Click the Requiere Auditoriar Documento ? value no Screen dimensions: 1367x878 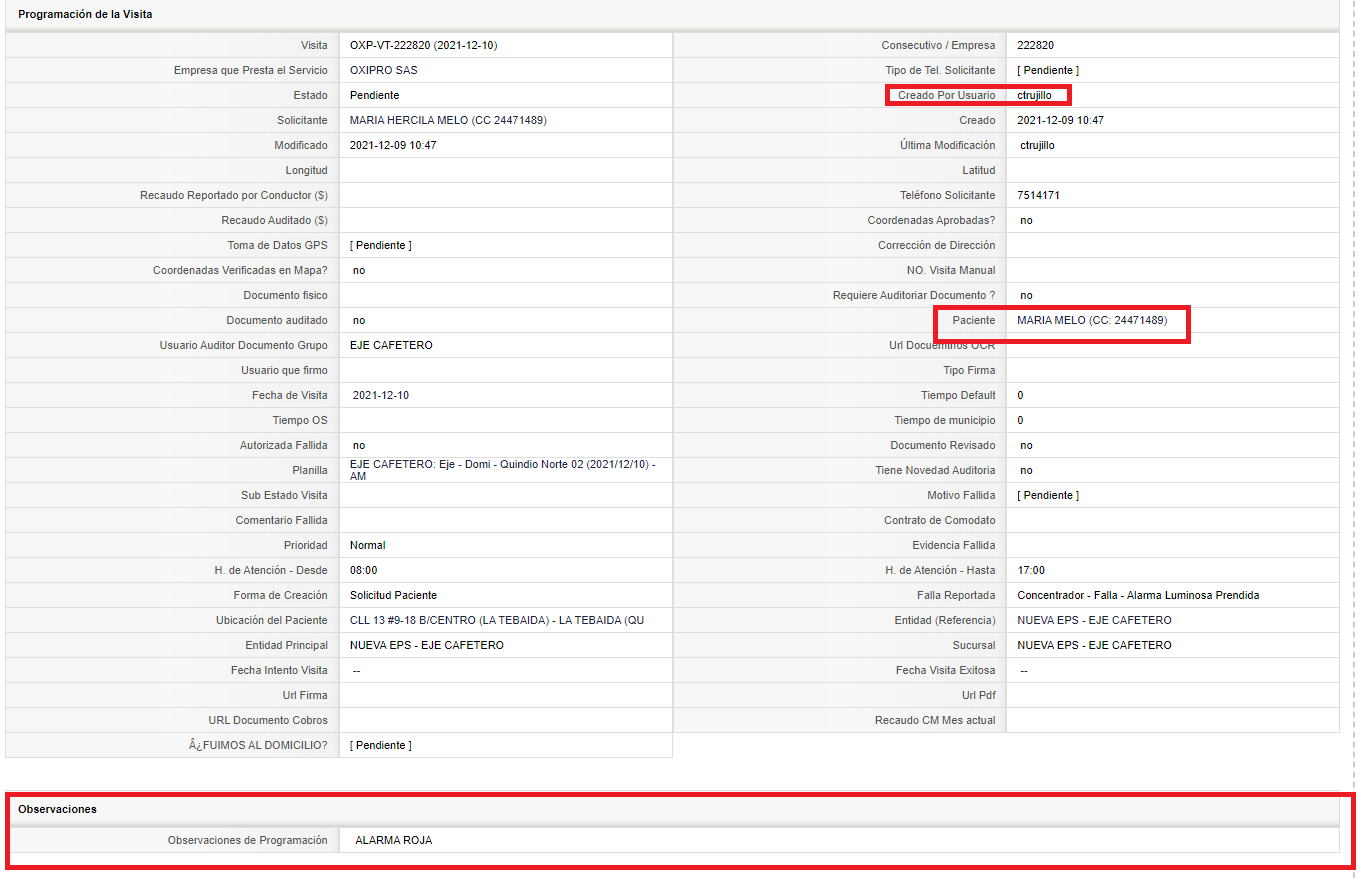[1027, 295]
